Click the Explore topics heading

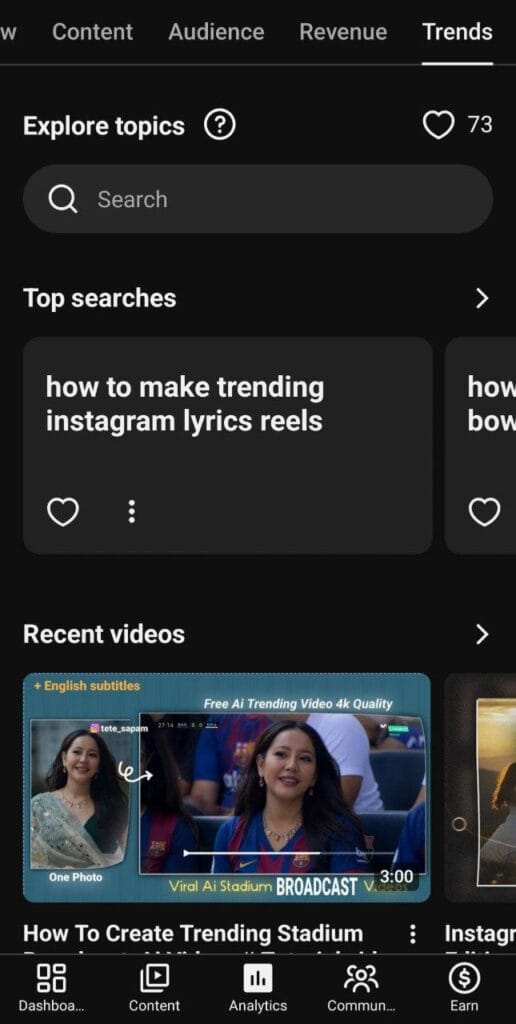point(104,125)
